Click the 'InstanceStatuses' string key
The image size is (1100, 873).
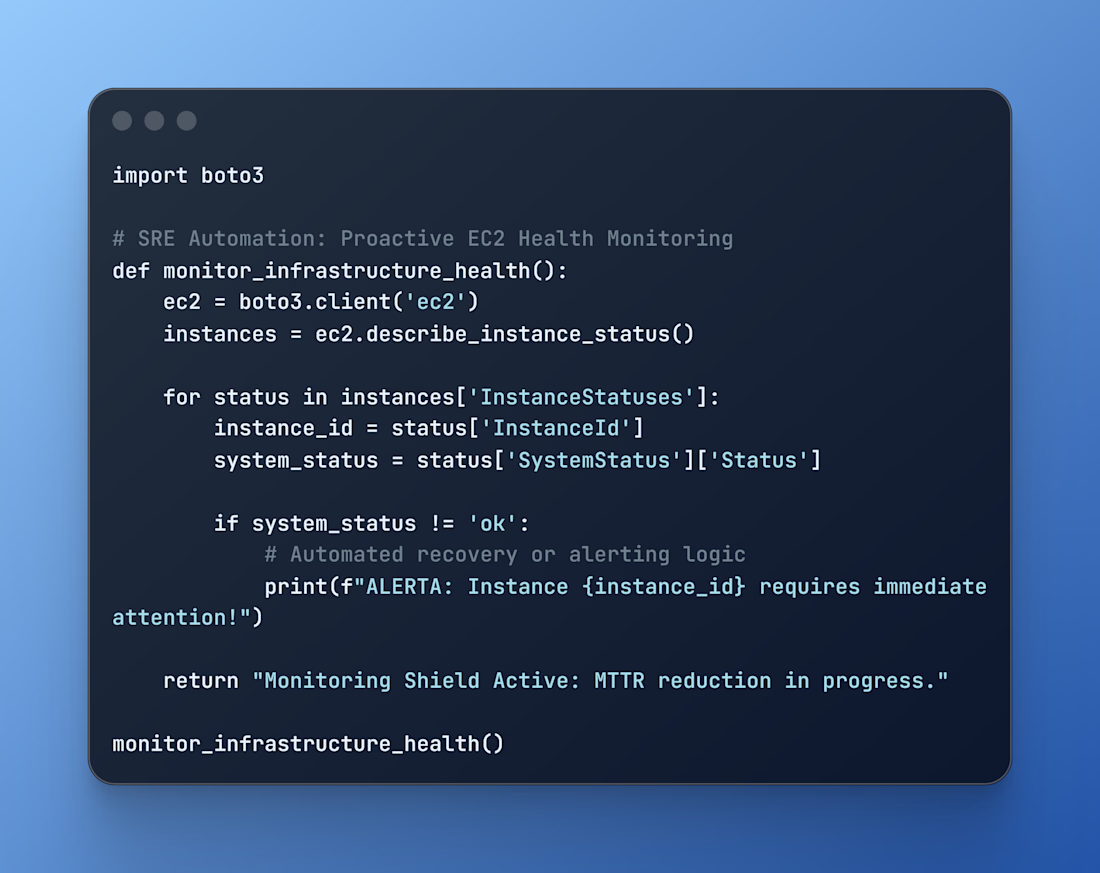tap(581, 397)
